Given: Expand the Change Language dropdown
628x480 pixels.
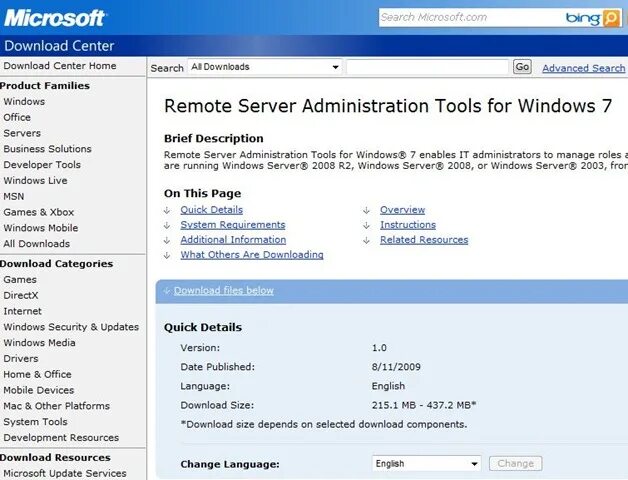Looking at the screenshot, I should (426, 464).
